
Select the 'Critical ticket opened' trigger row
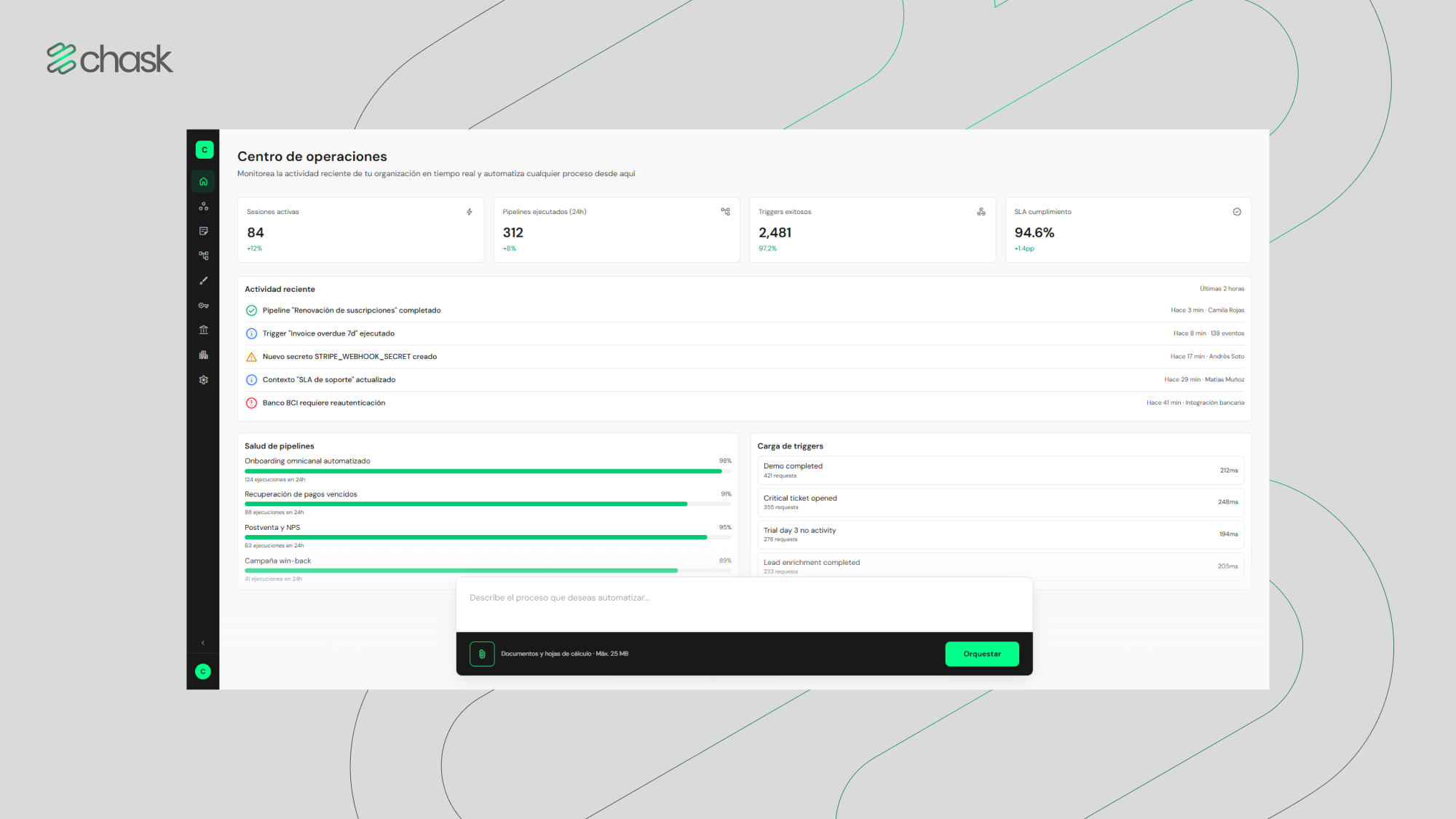pos(1000,502)
